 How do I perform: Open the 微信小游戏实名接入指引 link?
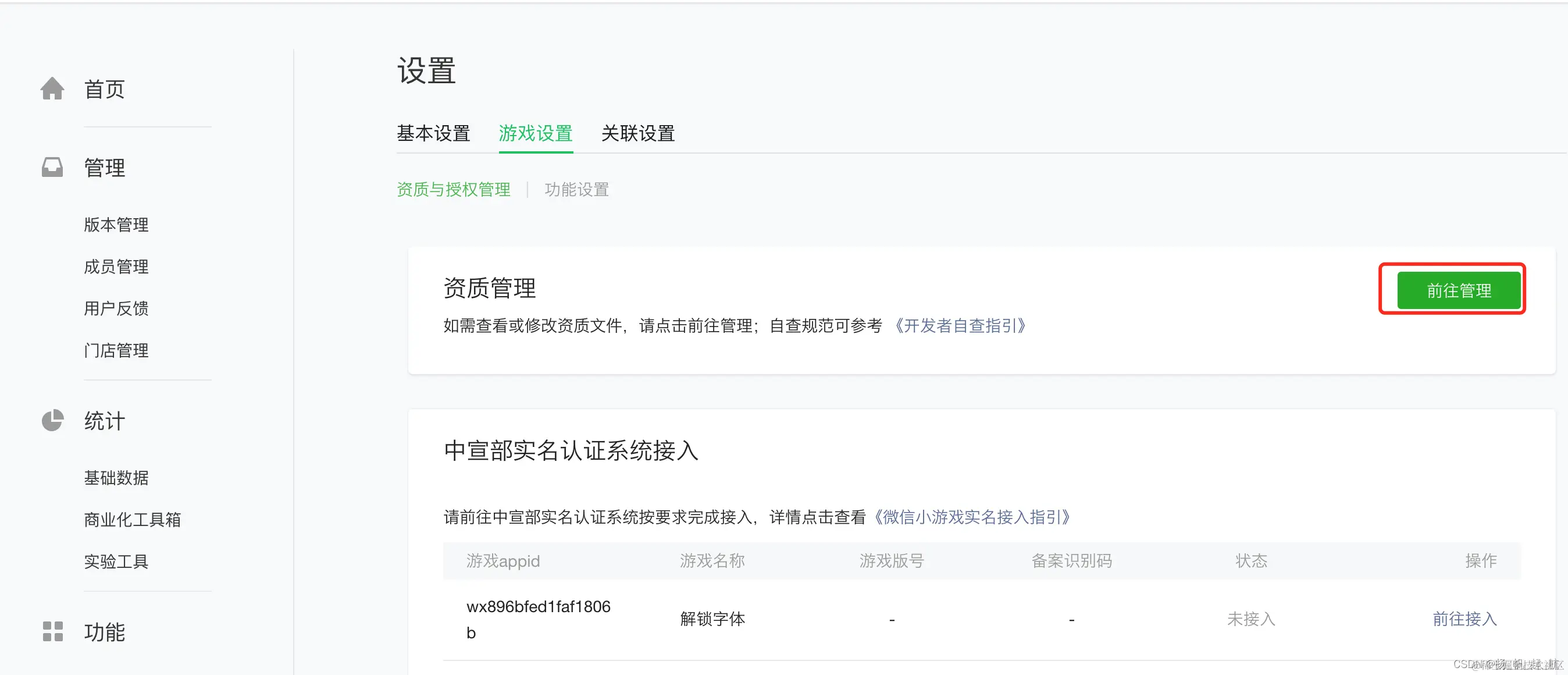point(972,517)
